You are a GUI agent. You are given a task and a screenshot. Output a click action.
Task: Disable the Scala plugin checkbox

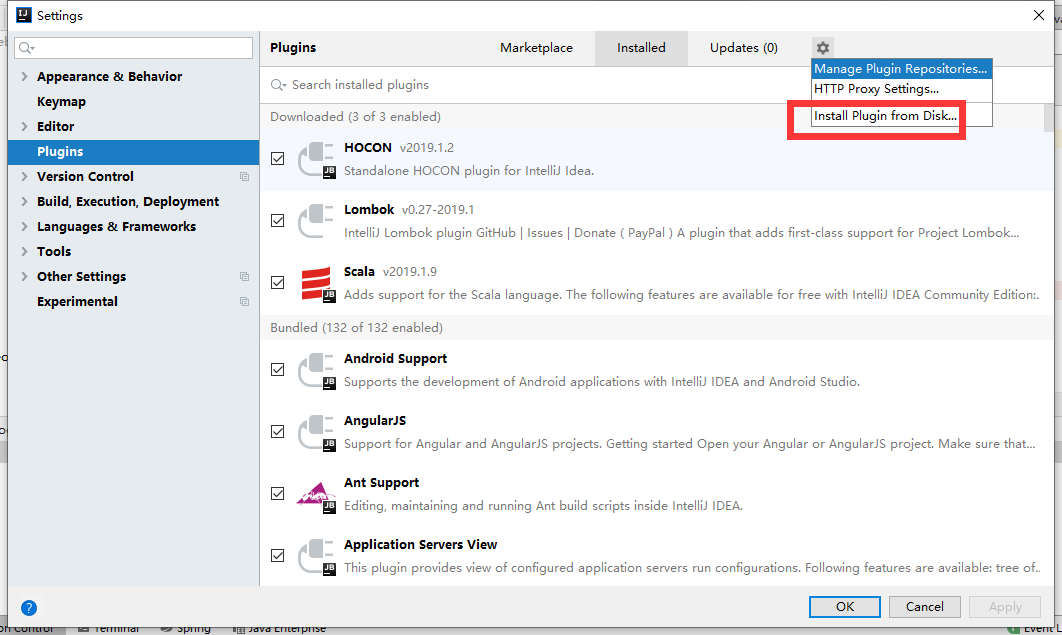(x=278, y=282)
